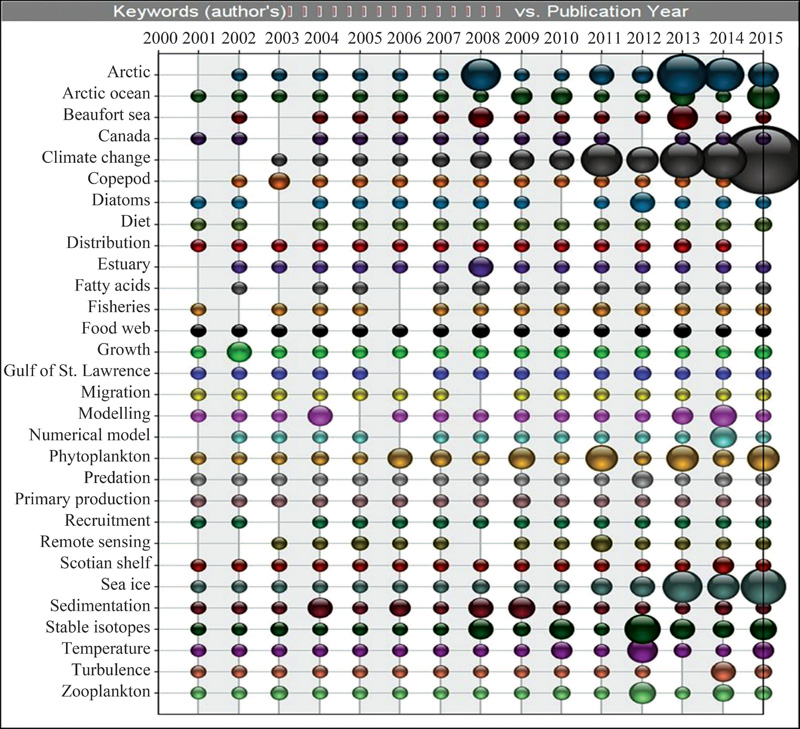Pick the "Zooplankton" keyword label

coord(106,691)
